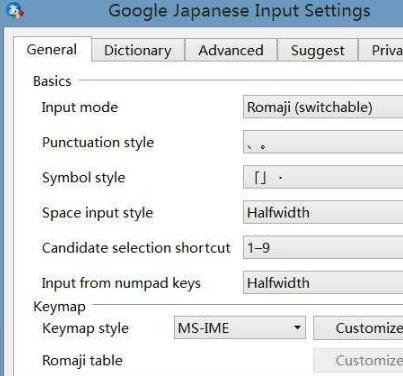This screenshot has height=376, width=403.
Task: Open the Symbol style combo box
Action: [323, 177]
